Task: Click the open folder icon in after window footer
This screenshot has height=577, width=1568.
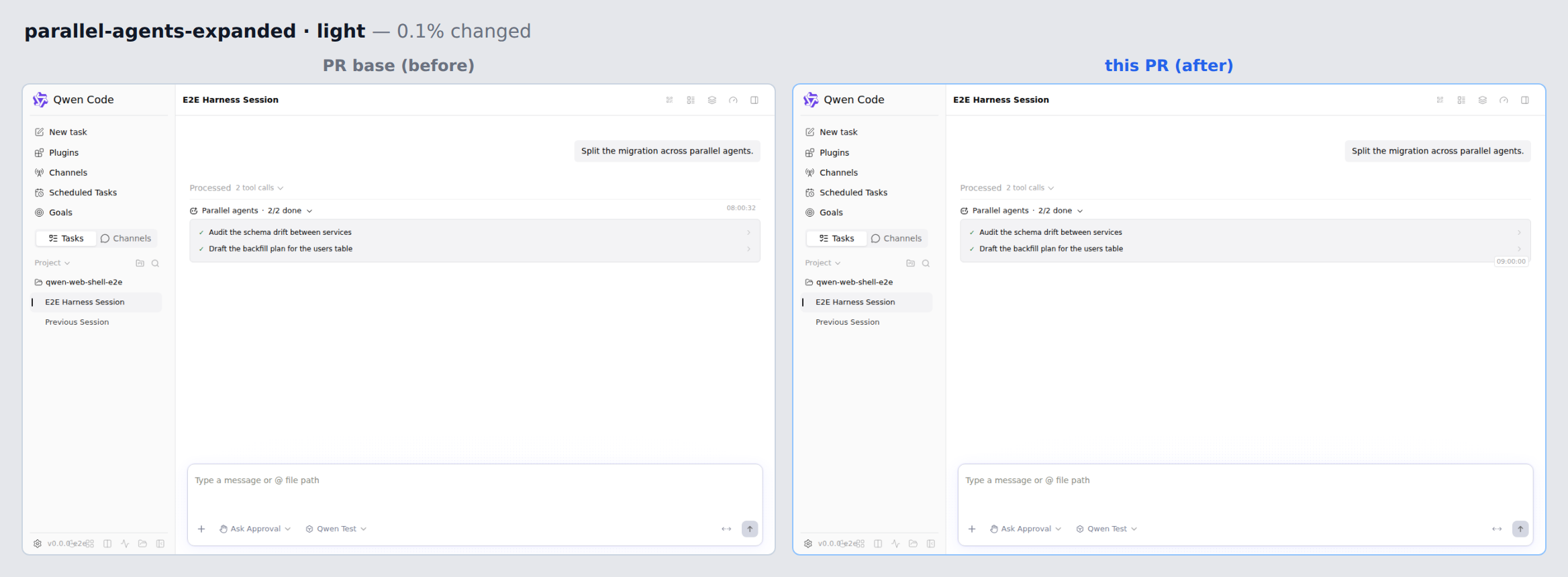Action: 913,543
